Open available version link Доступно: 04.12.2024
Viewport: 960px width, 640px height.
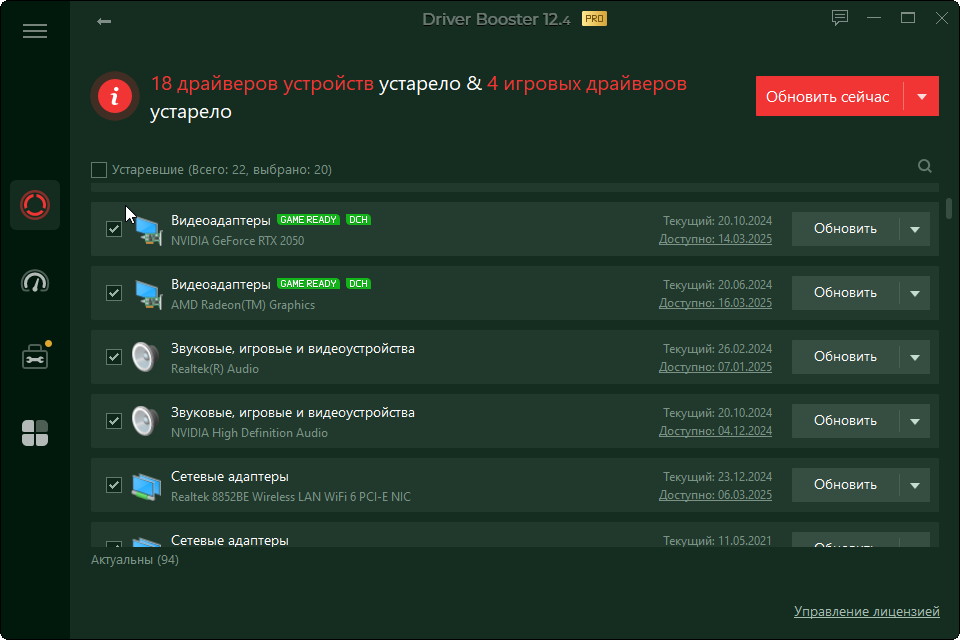(x=715, y=431)
